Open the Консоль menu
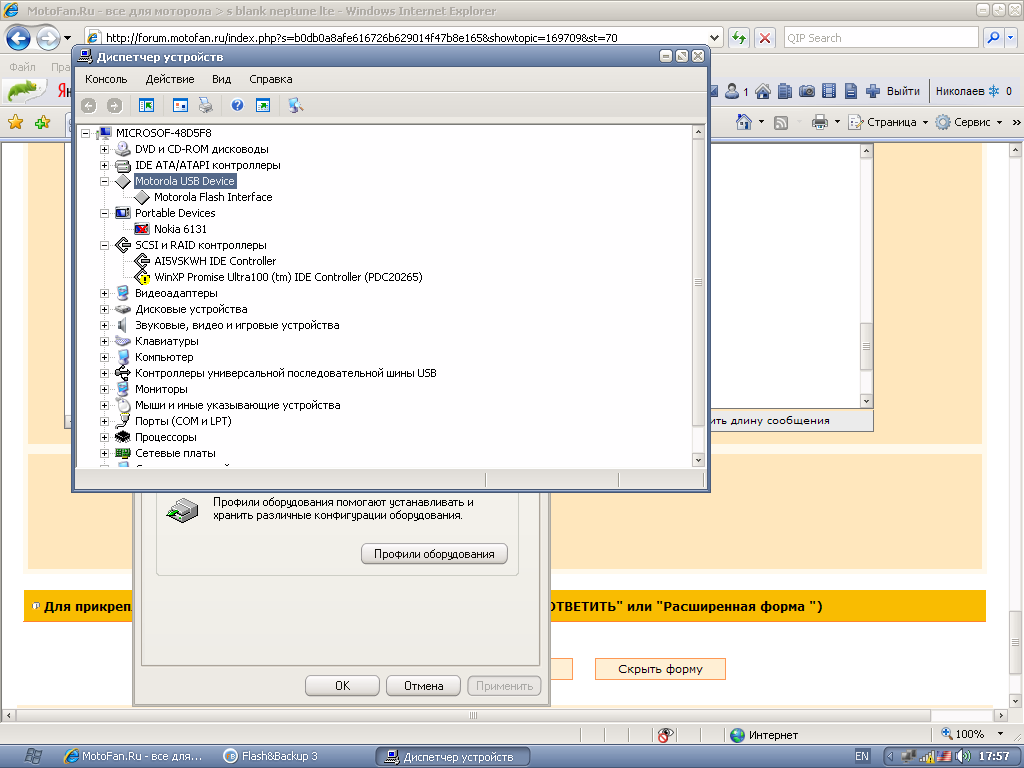Image resolution: width=1024 pixels, height=768 pixels. point(106,79)
